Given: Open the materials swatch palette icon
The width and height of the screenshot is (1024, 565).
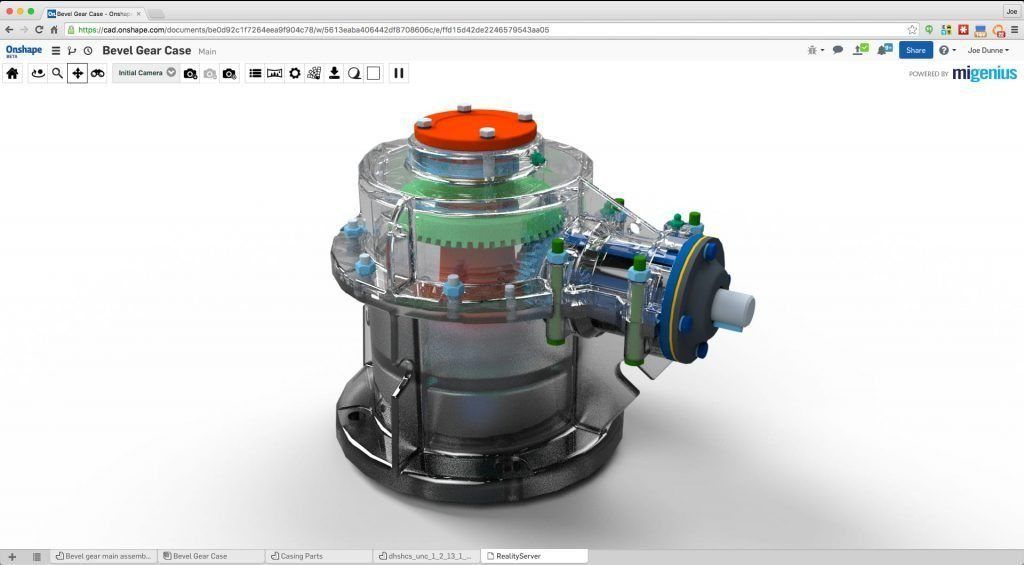Looking at the screenshot, I should (314, 73).
